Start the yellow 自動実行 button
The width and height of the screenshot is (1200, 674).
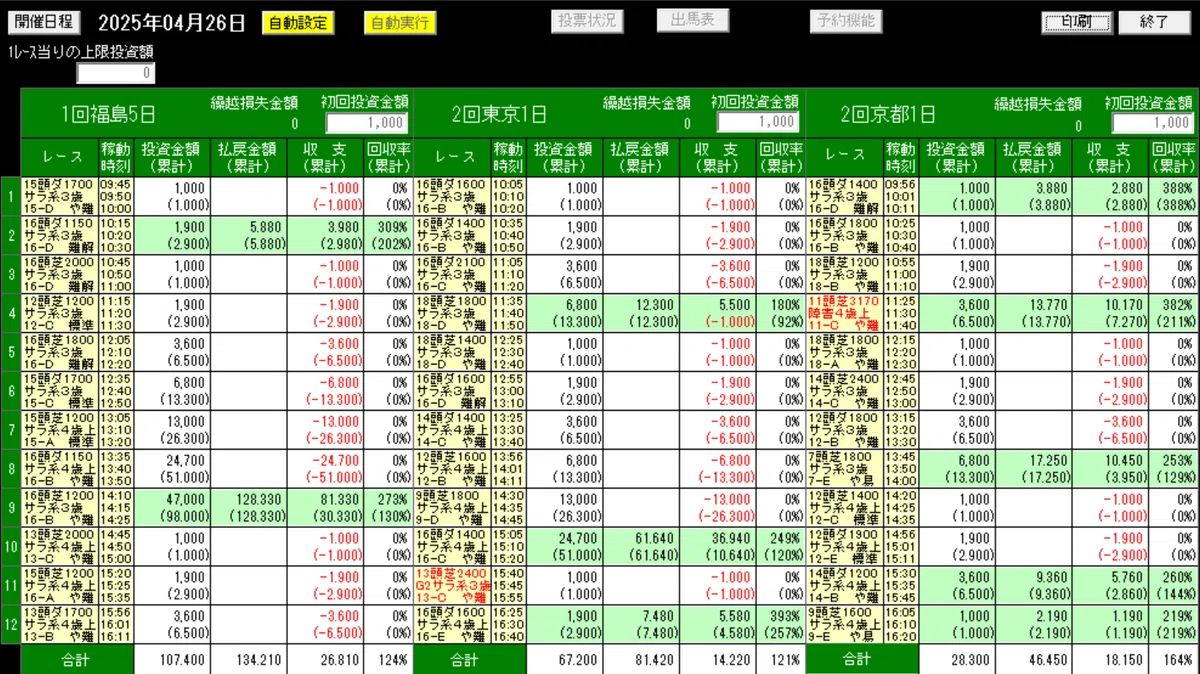[x=400, y=23]
